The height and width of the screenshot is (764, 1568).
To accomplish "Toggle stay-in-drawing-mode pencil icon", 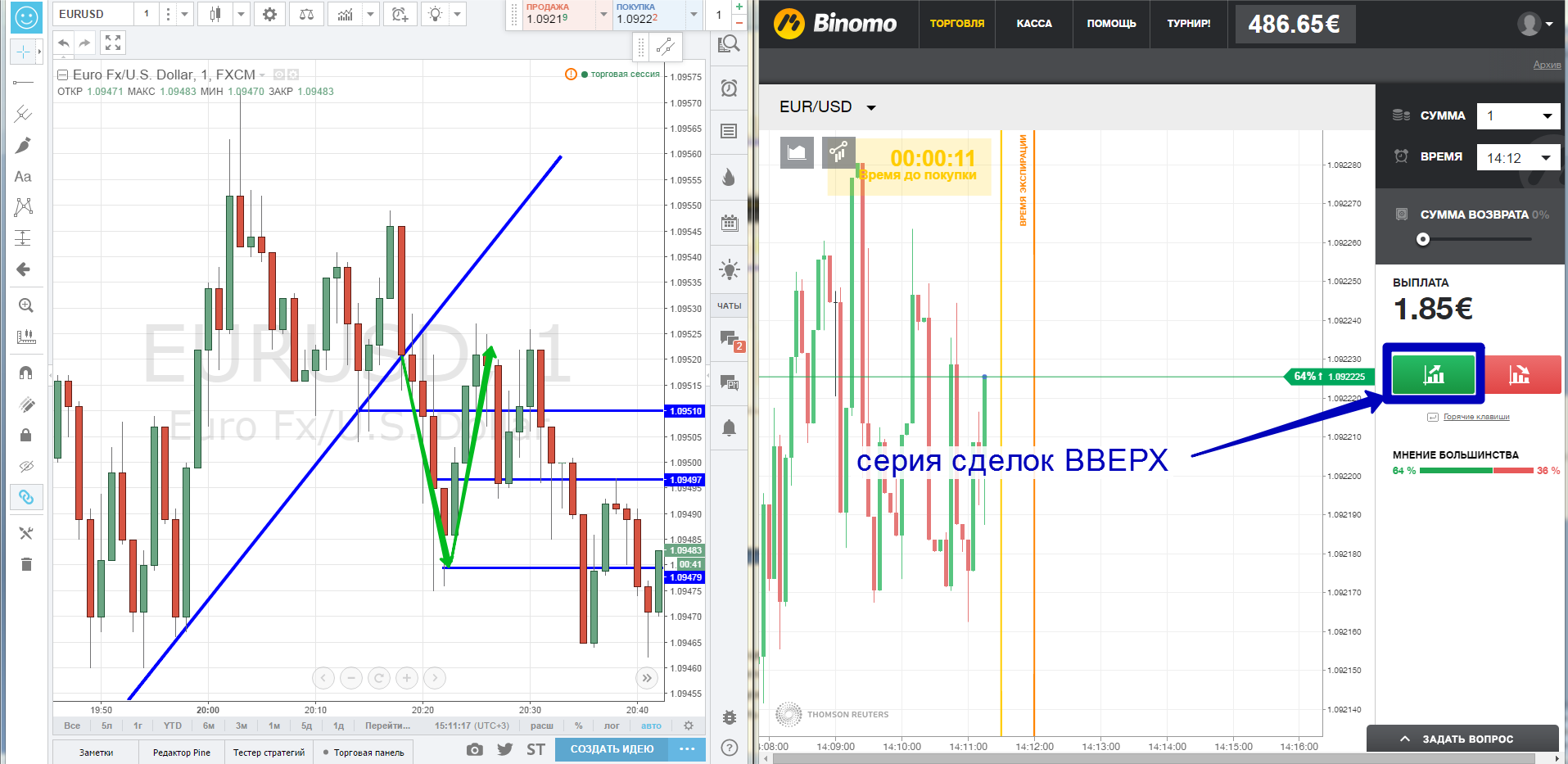I will tap(25, 404).
